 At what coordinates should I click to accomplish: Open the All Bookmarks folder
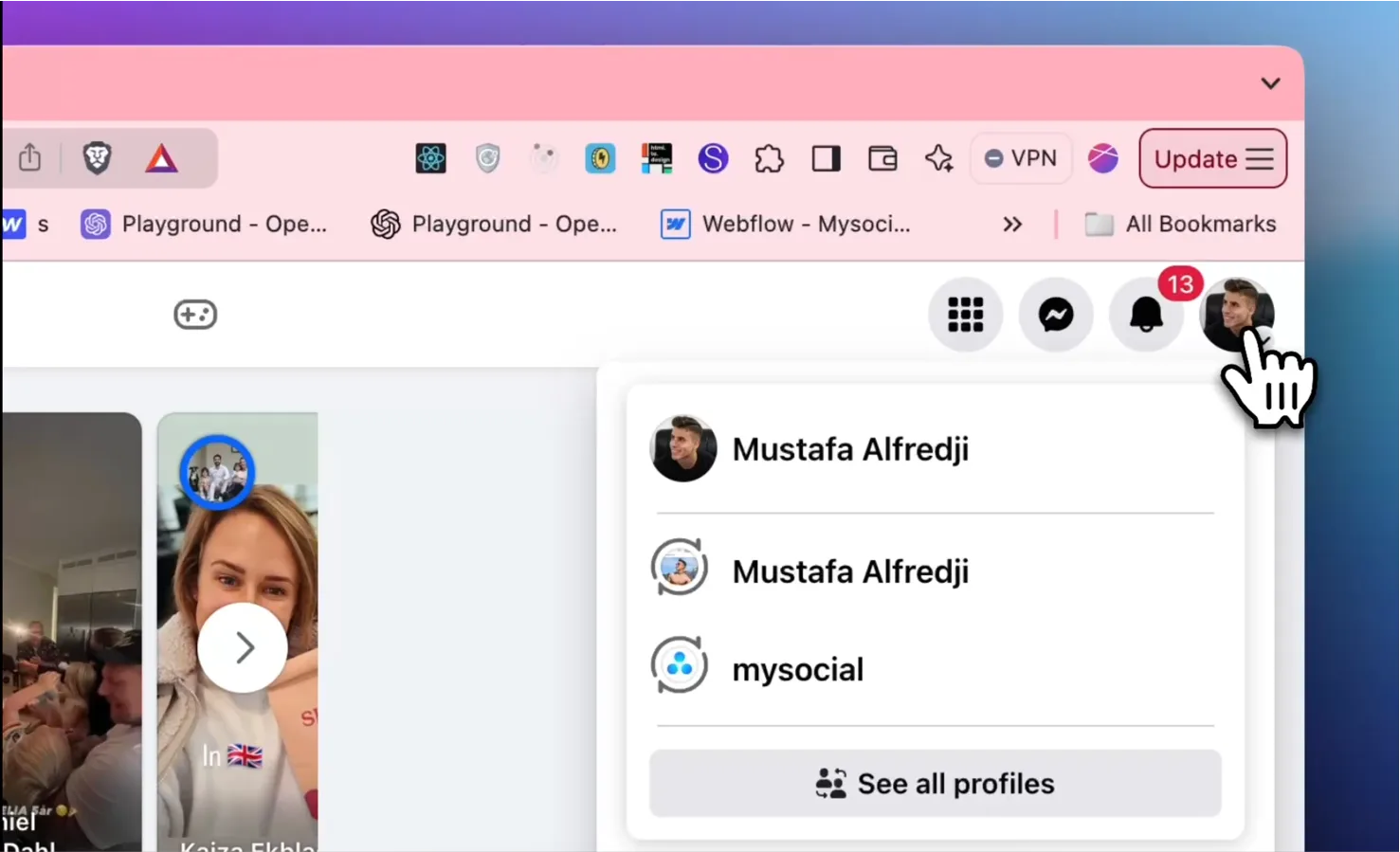point(1180,225)
